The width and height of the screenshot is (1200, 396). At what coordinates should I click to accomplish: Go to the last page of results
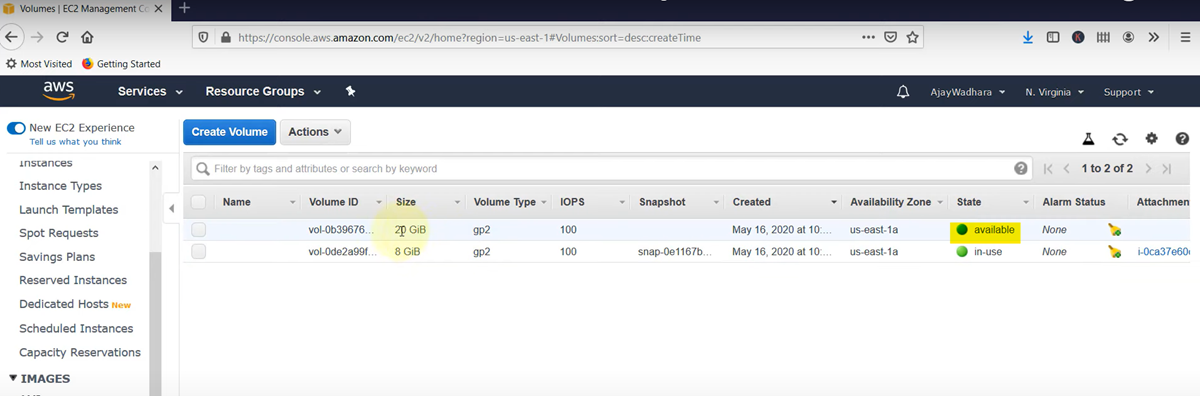pos(1166,169)
